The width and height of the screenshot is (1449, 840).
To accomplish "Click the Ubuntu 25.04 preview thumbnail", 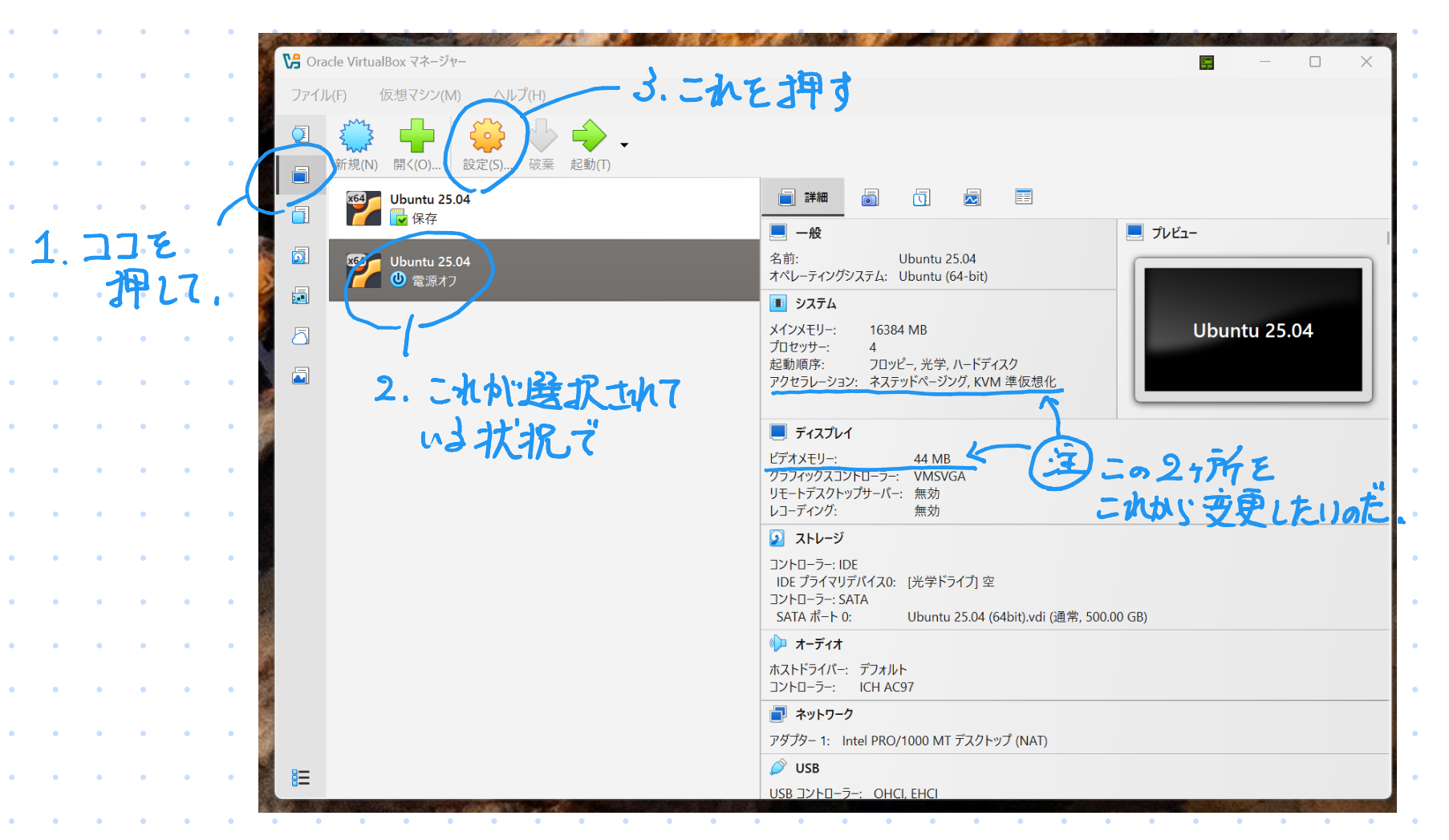I will (x=1252, y=330).
